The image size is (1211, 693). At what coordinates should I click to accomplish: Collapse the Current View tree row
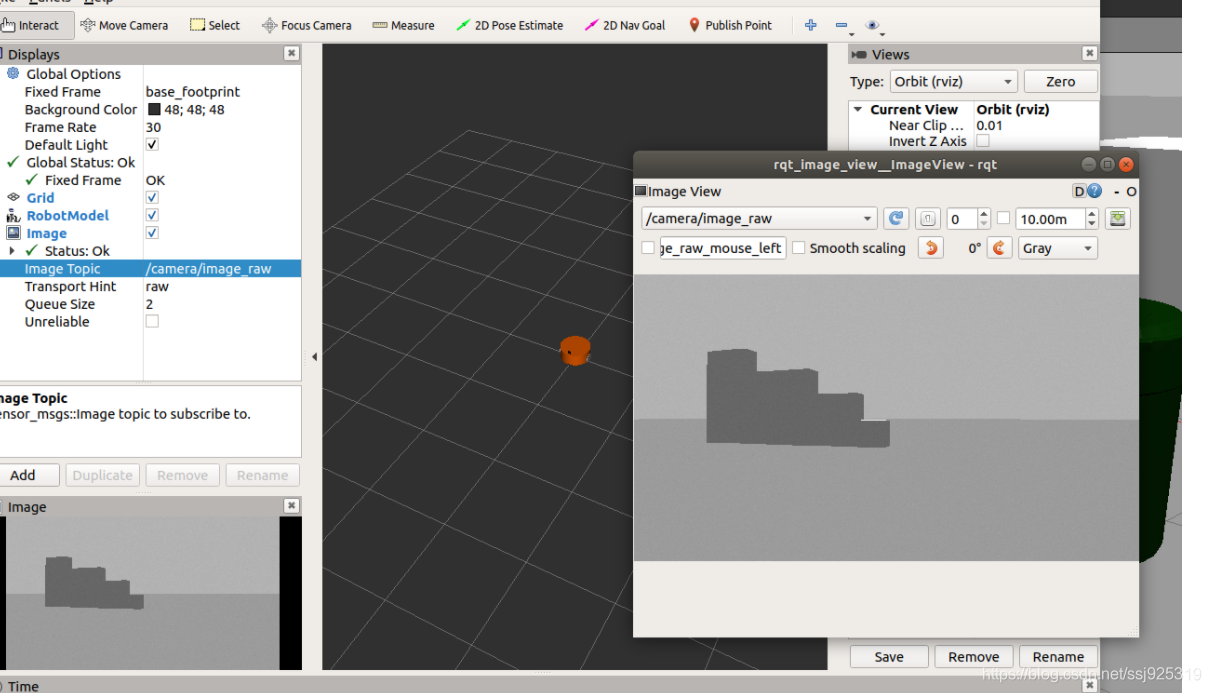coord(858,109)
